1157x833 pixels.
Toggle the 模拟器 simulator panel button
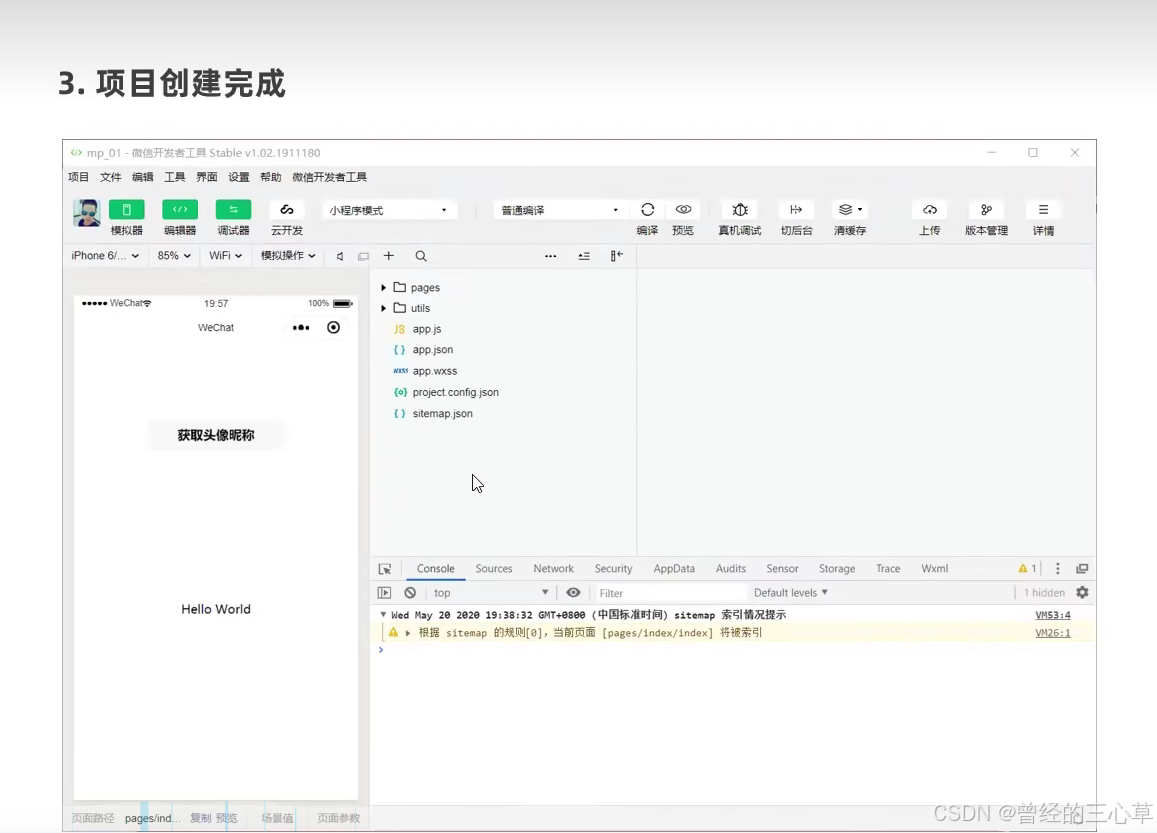click(x=126, y=210)
